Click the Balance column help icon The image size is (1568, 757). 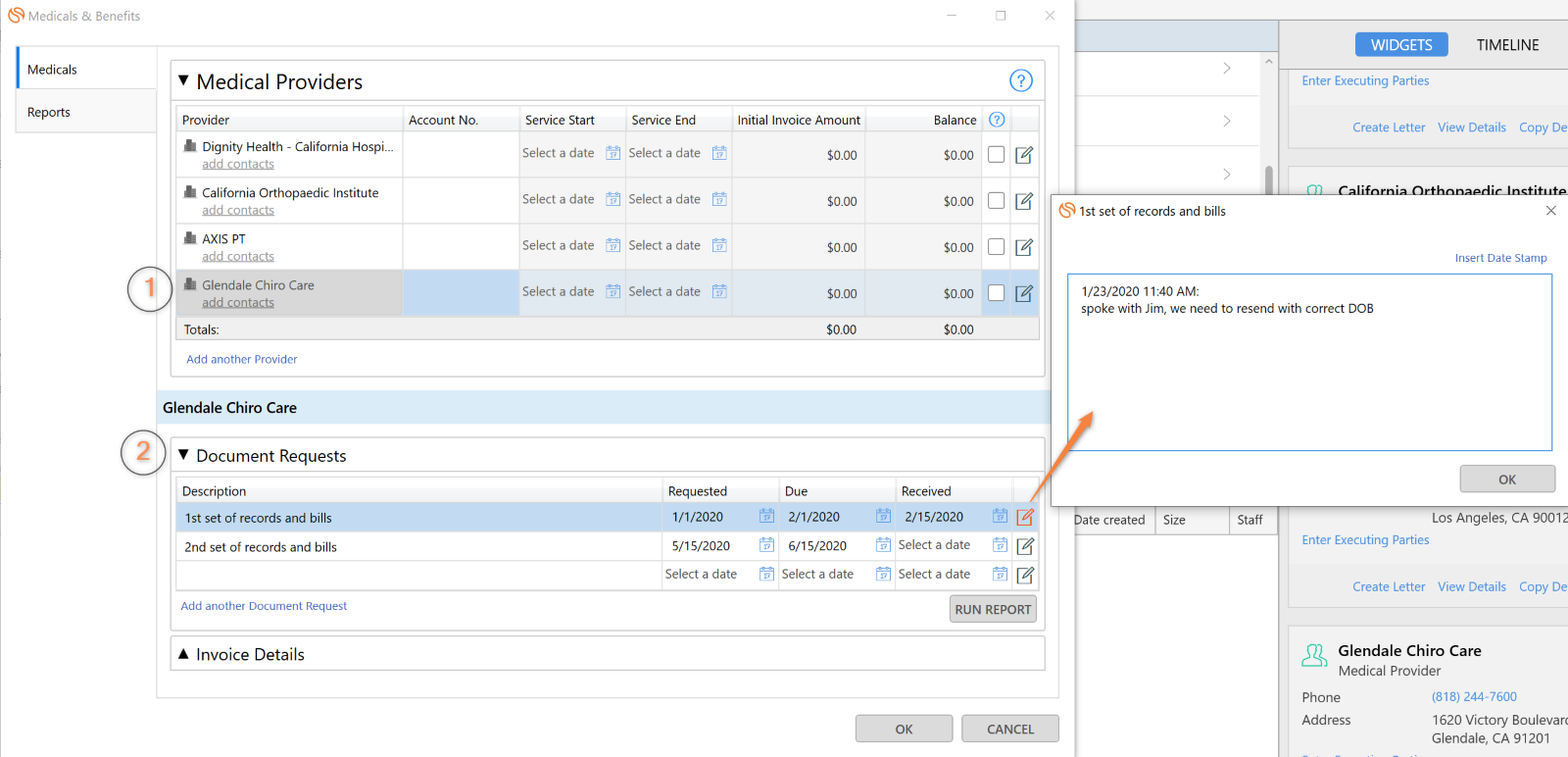click(x=997, y=120)
